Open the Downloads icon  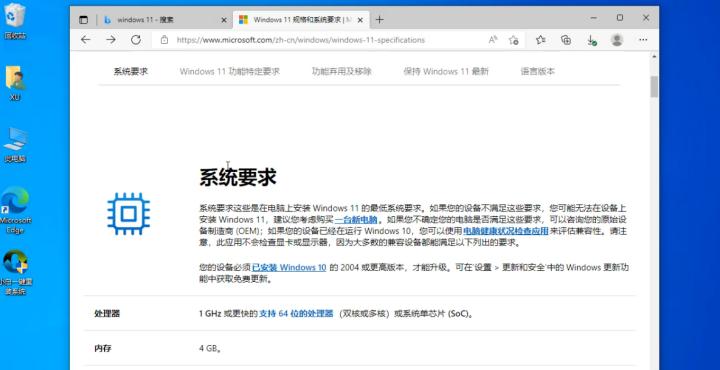click(x=591, y=40)
